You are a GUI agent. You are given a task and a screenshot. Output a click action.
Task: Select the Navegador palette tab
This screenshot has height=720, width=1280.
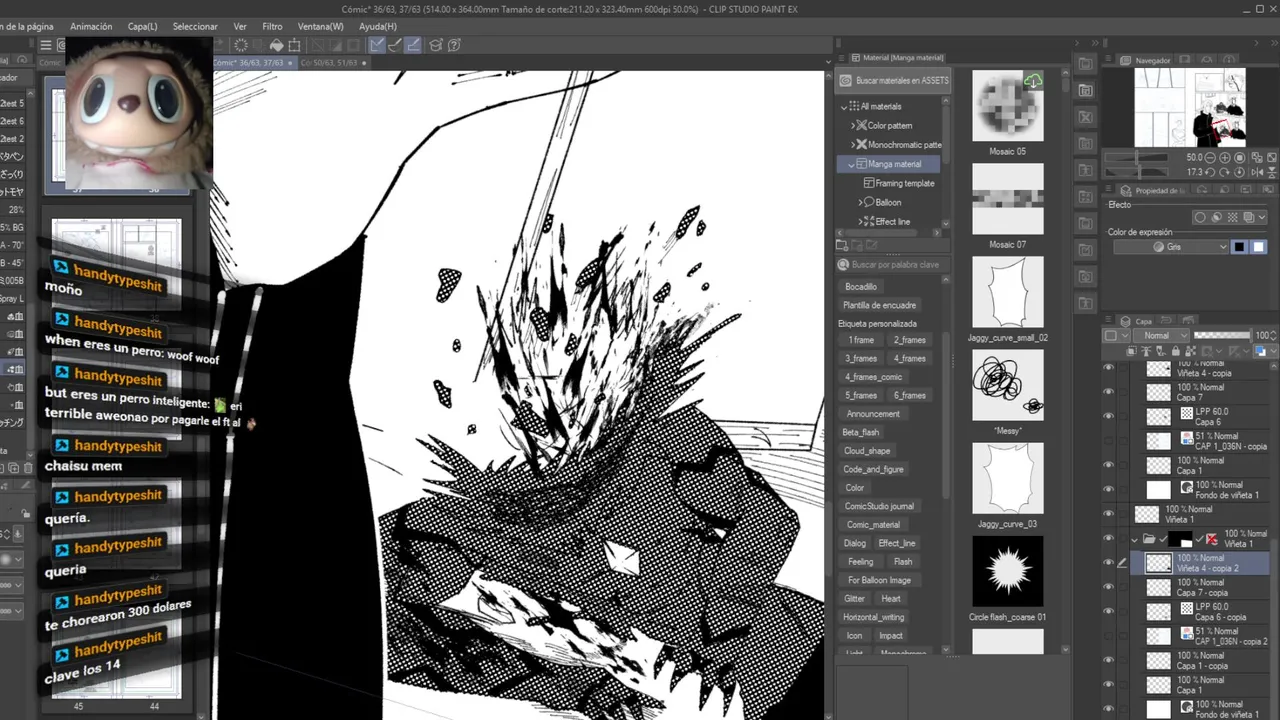pos(1152,60)
